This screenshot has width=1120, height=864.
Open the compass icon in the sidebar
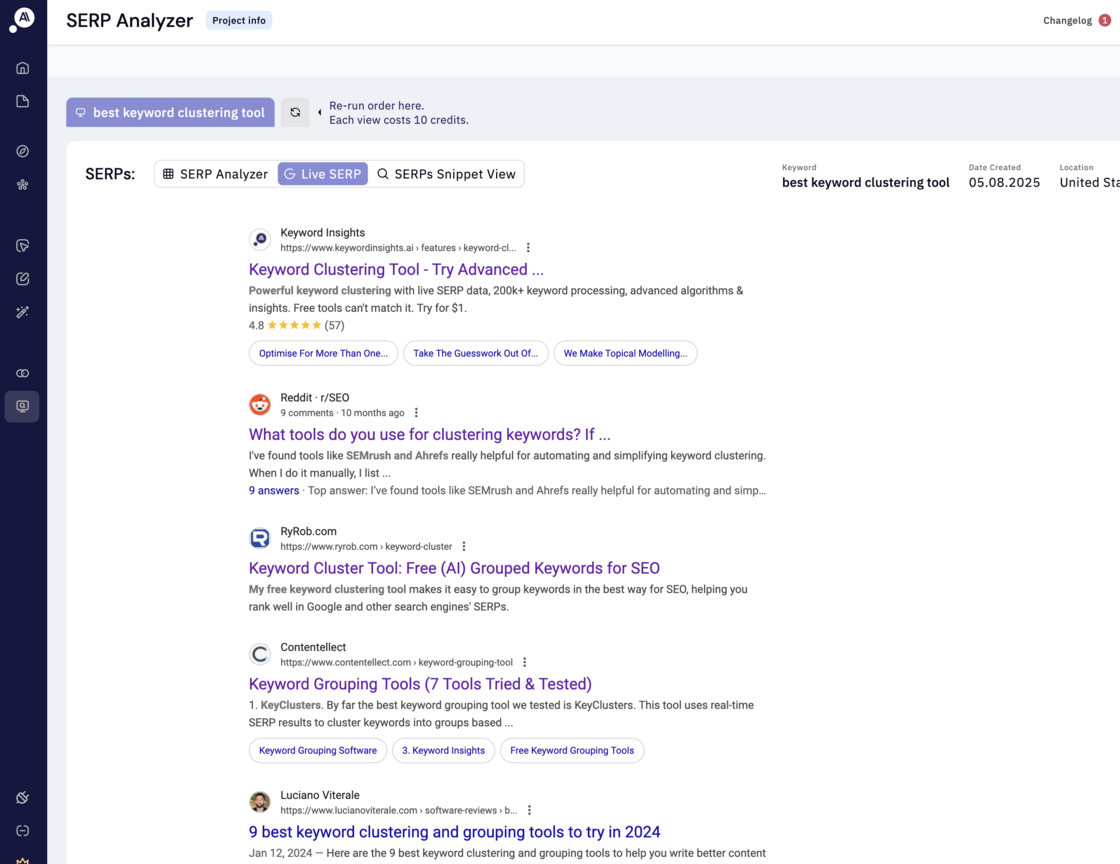23,151
